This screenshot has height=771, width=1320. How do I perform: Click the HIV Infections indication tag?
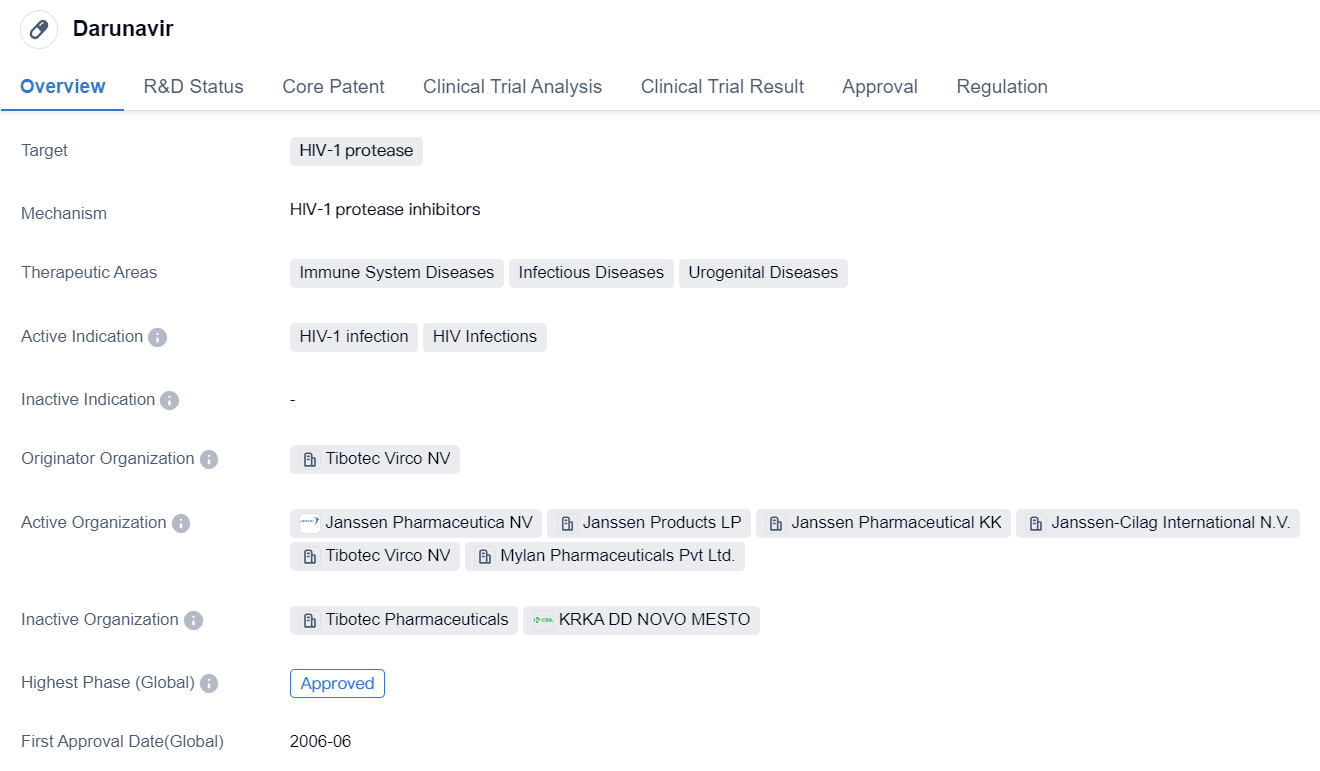click(484, 337)
